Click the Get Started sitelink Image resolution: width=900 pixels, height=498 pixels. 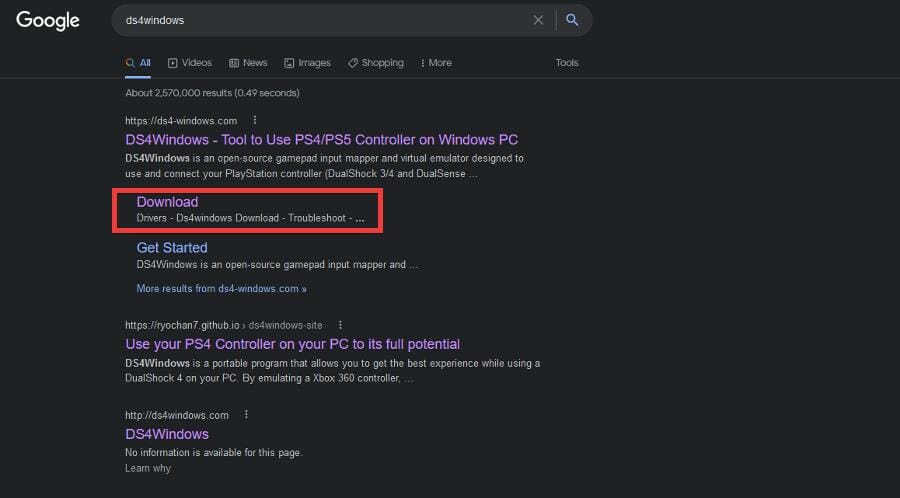coord(172,248)
